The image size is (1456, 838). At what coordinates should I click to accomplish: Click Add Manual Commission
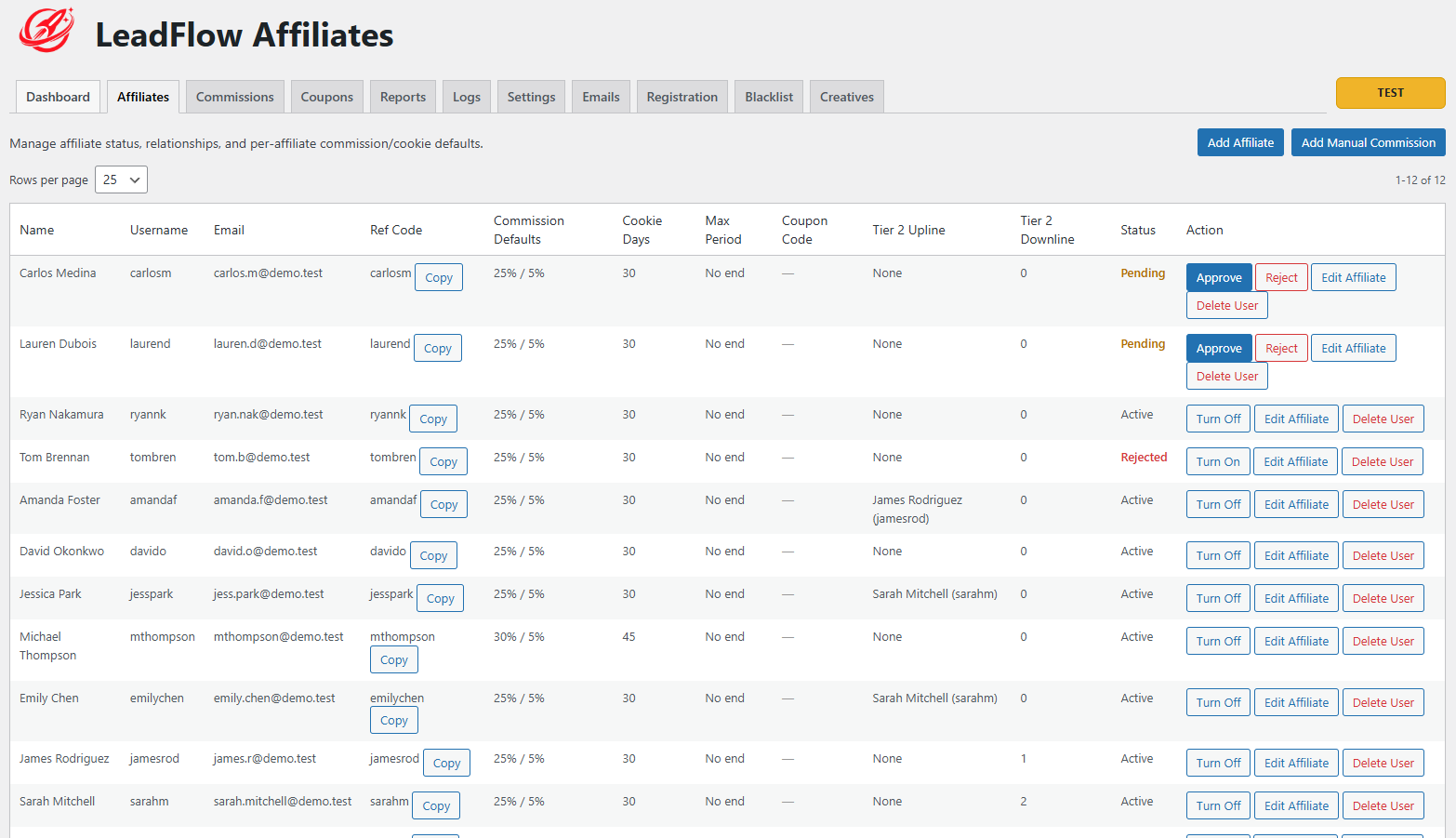(x=1368, y=142)
